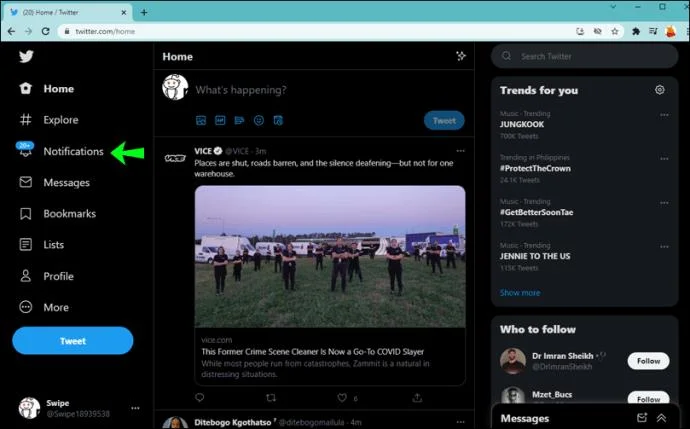Reply to the VICE tweet

tap(200, 398)
